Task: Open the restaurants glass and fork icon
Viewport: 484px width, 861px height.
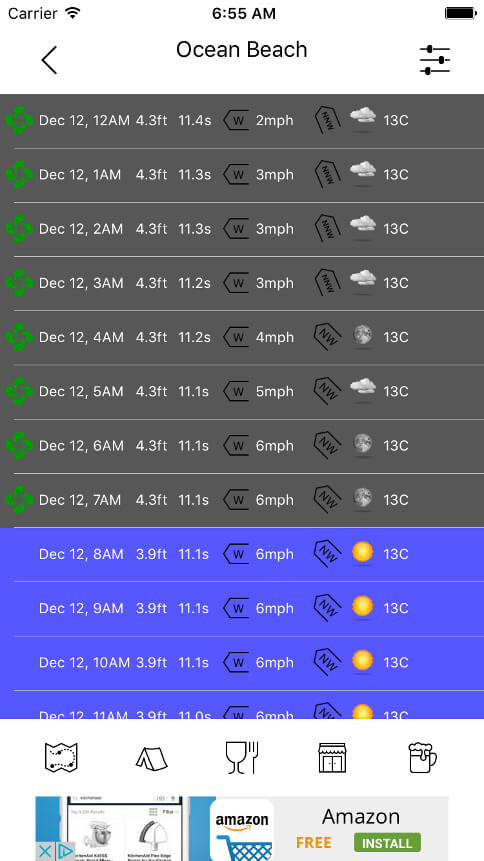Action: pyautogui.click(x=242, y=757)
